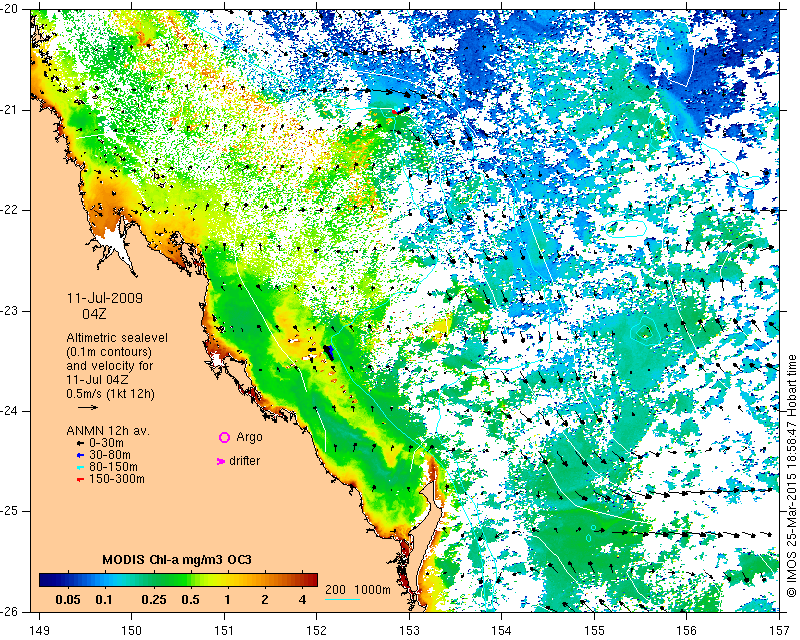Click the magenta drifter arrow legend icon
Image resolution: width=800 pixels, height=640 pixels.
click(221, 461)
